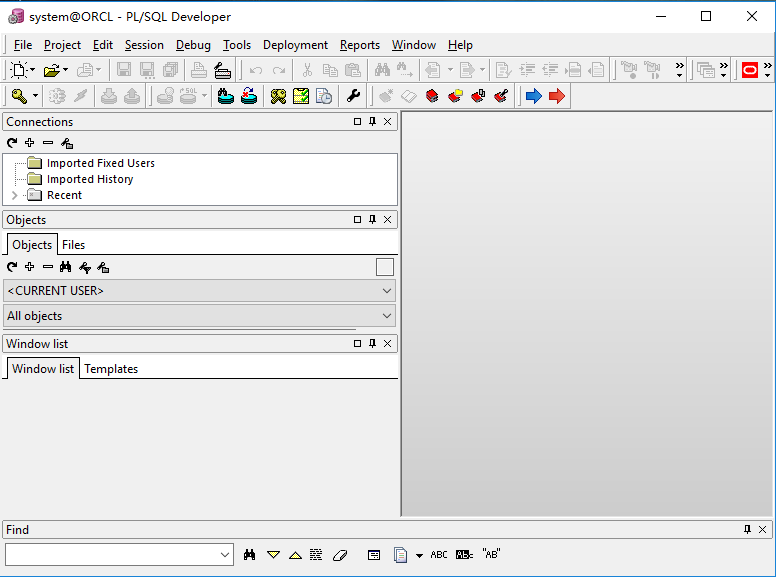This screenshot has height=577, width=776.
Task: Click the Log on key icon
Action: tap(19, 96)
